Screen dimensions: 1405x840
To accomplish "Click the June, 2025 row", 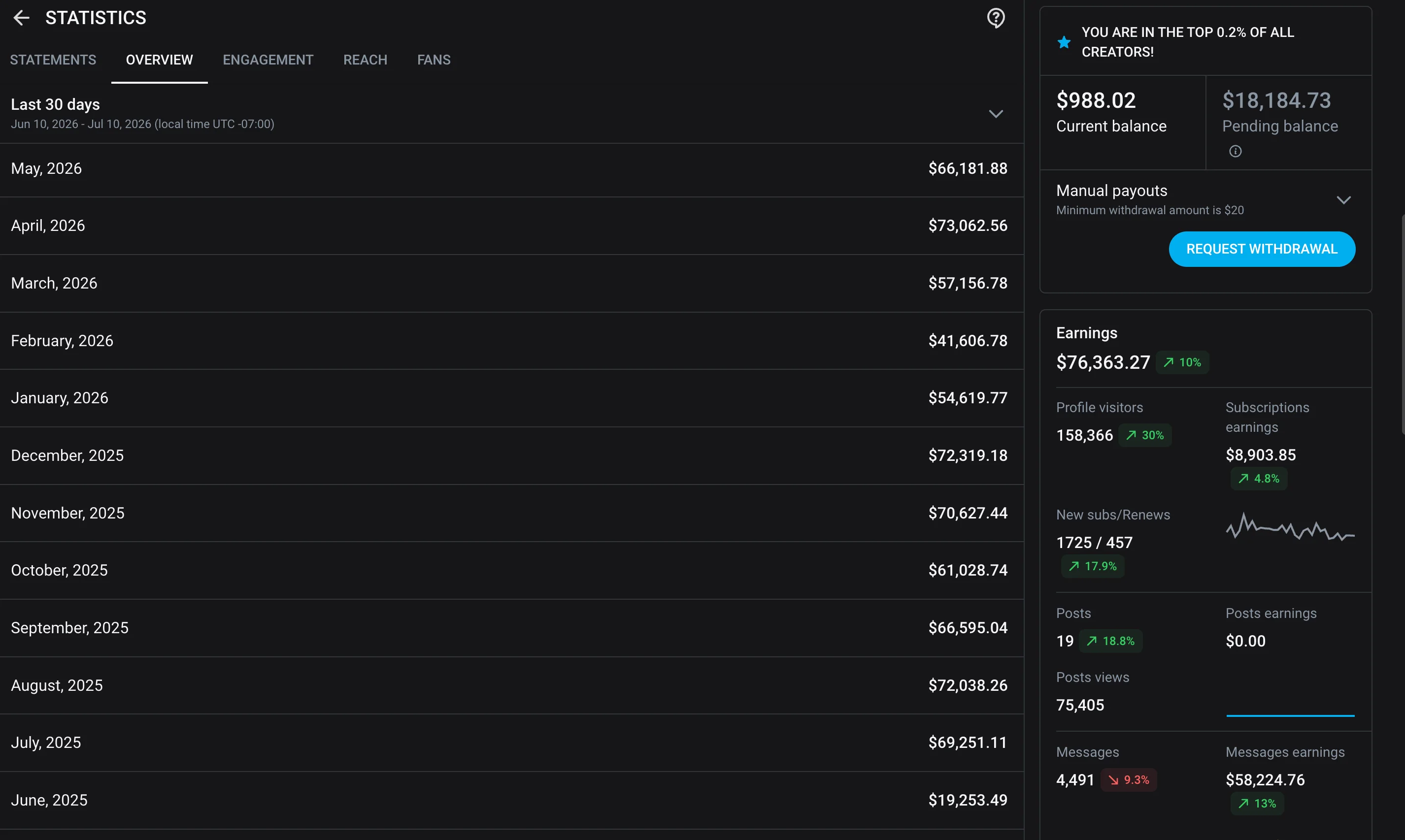I will pos(511,801).
